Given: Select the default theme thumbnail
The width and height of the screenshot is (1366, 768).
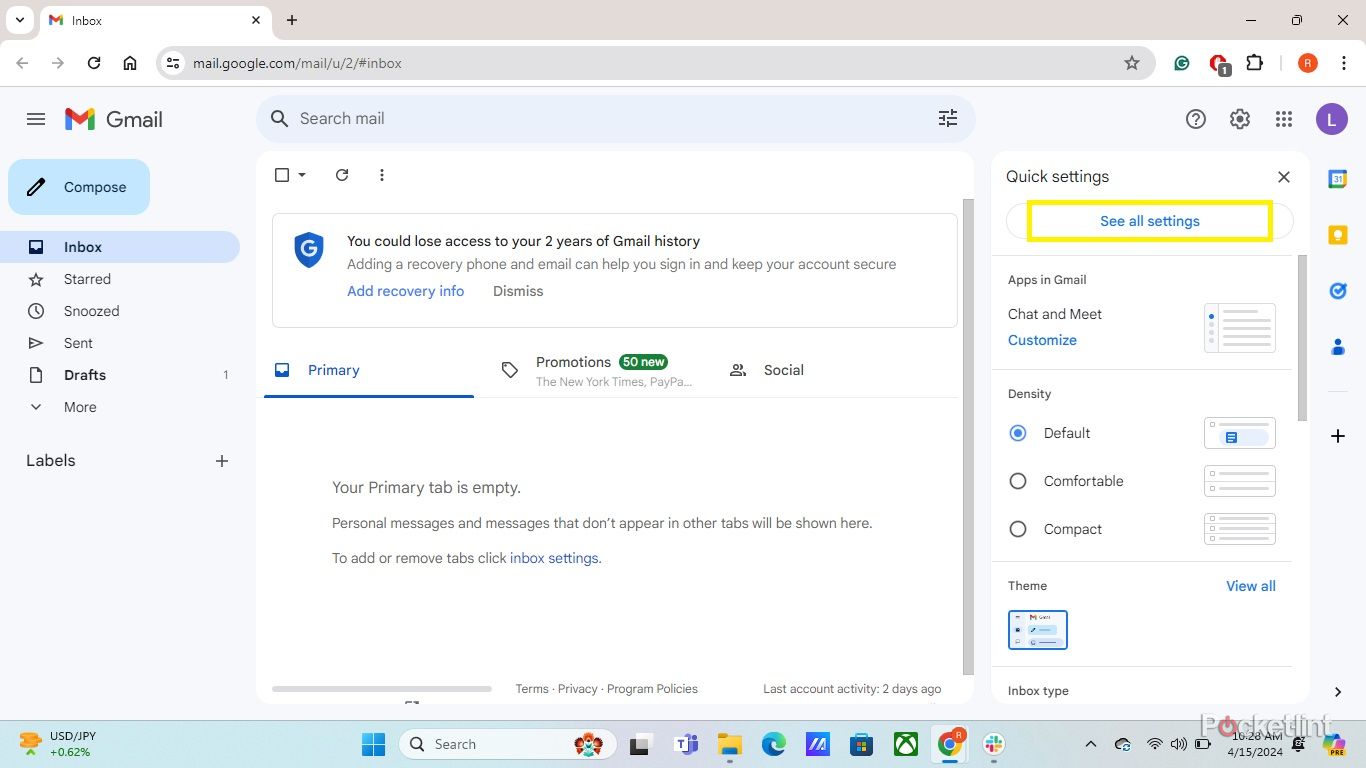Looking at the screenshot, I should (x=1037, y=630).
